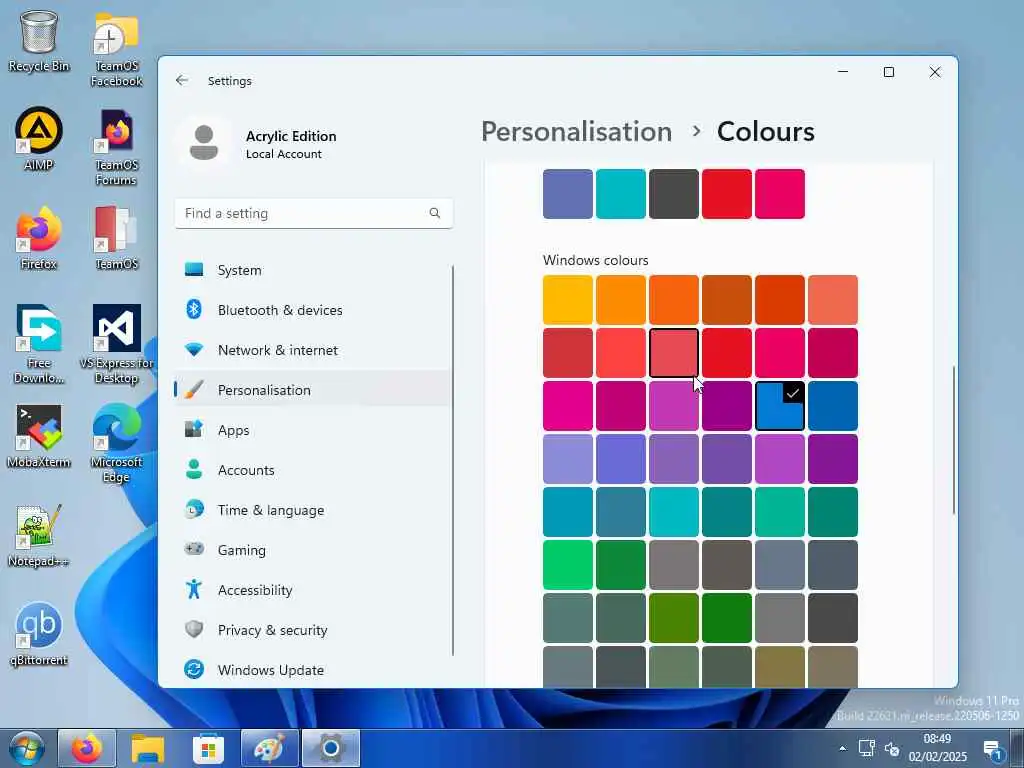Screen dimensions: 1024x768
Task: Click the sidebar navigation scrollbar
Action: 453,460
